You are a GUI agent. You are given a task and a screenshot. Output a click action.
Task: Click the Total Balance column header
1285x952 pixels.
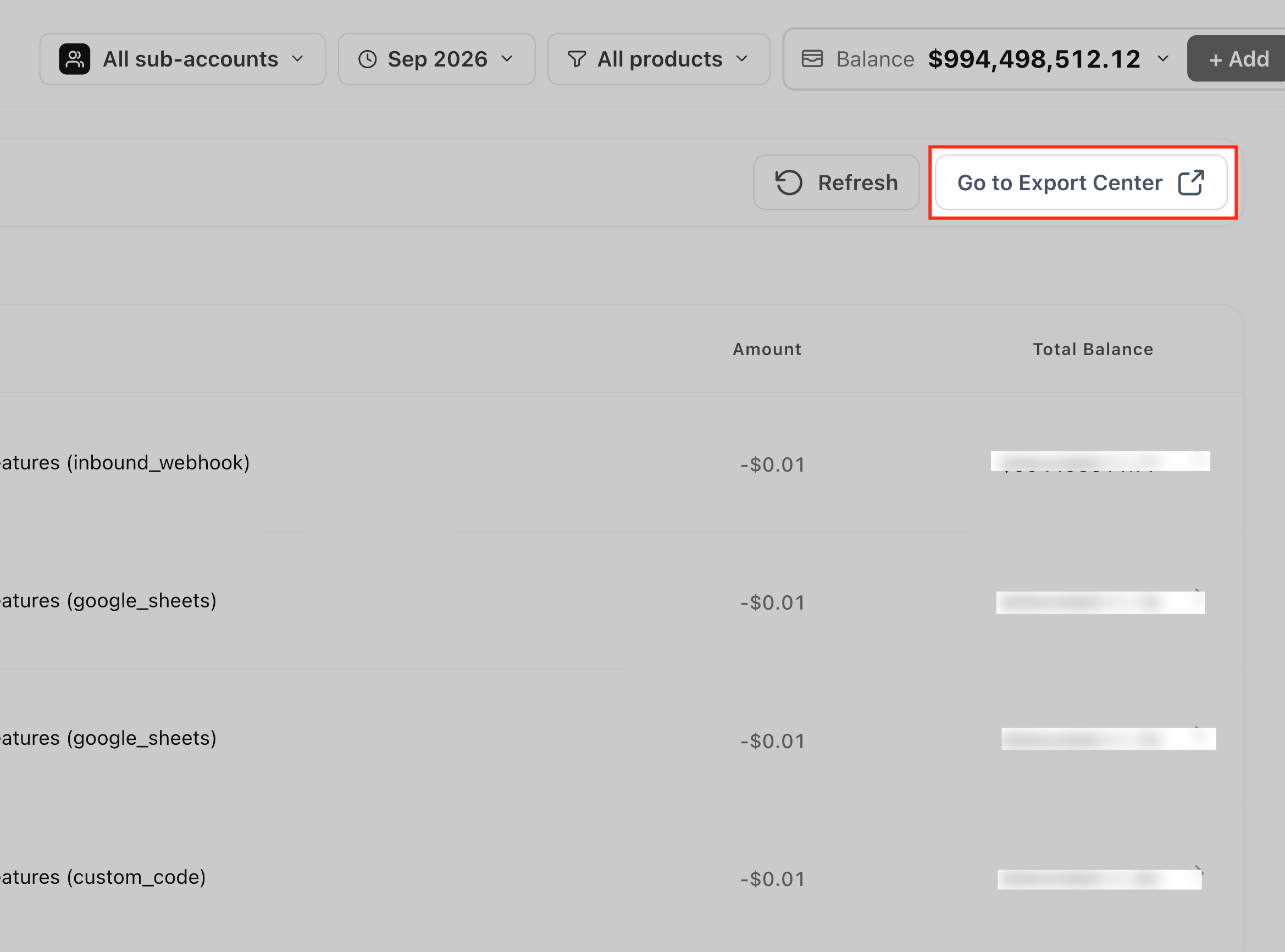pos(1093,349)
